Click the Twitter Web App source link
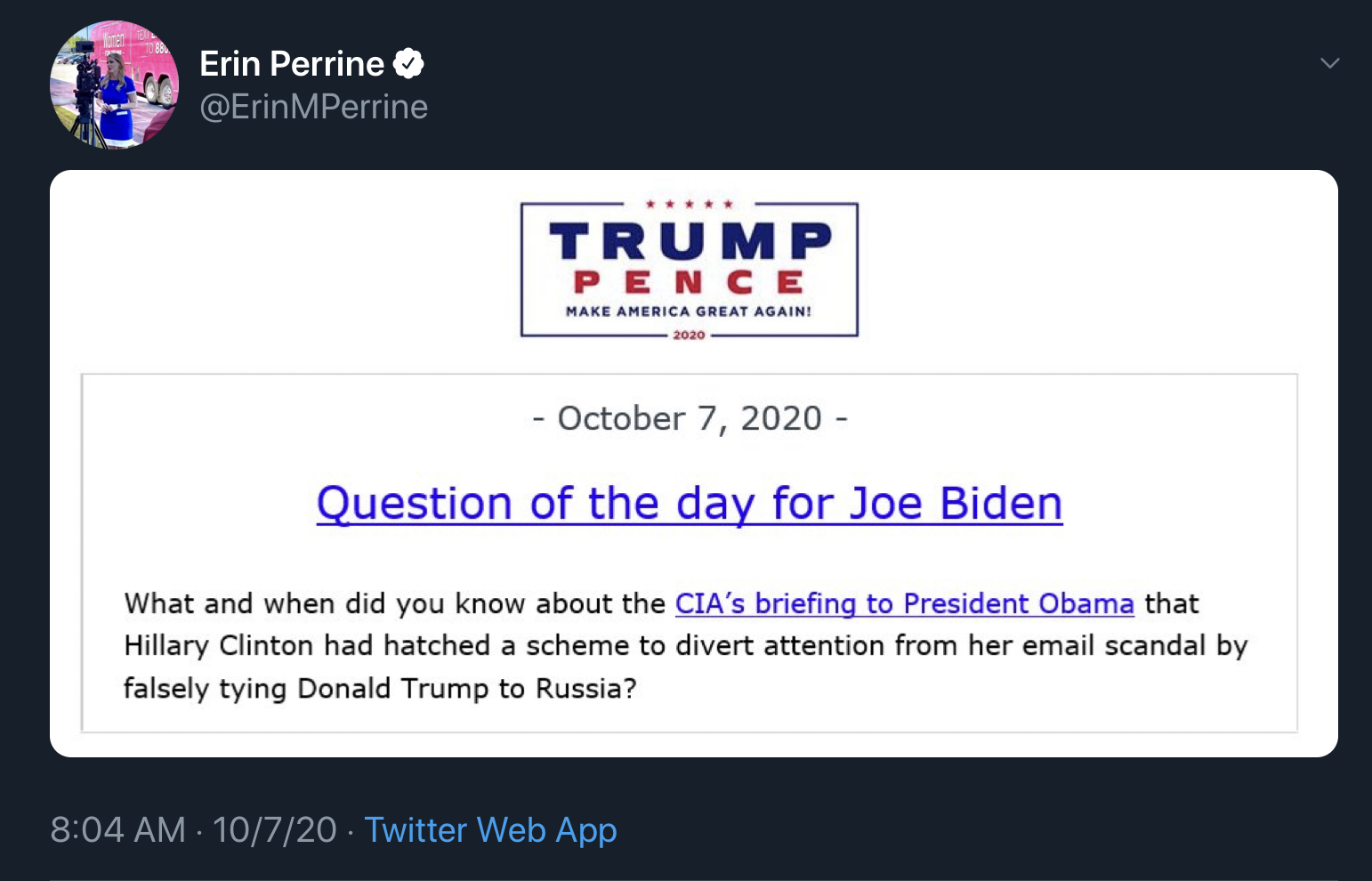The image size is (1372, 881). point(490,830)
